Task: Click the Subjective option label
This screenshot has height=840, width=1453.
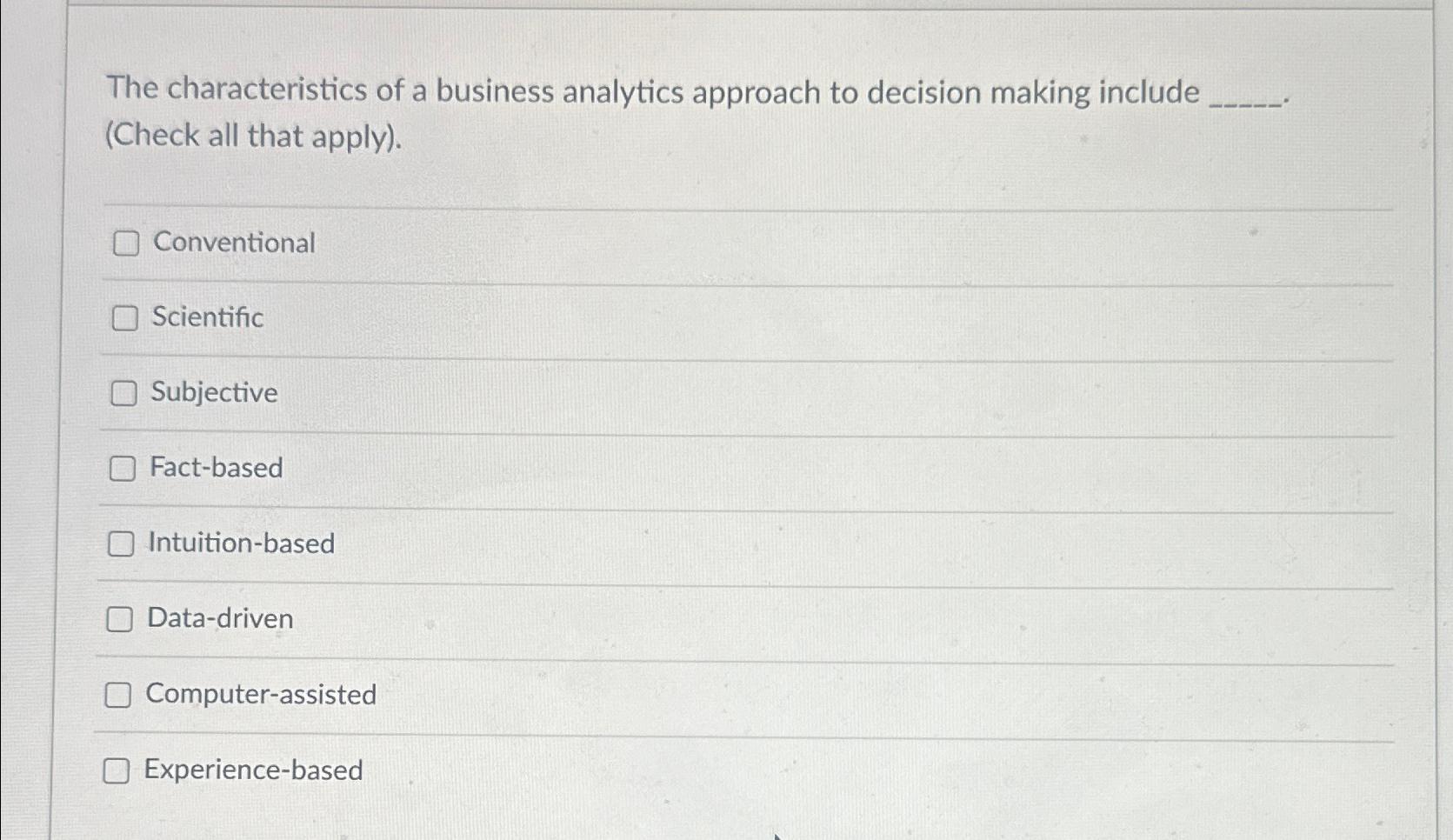Action: 212,393
